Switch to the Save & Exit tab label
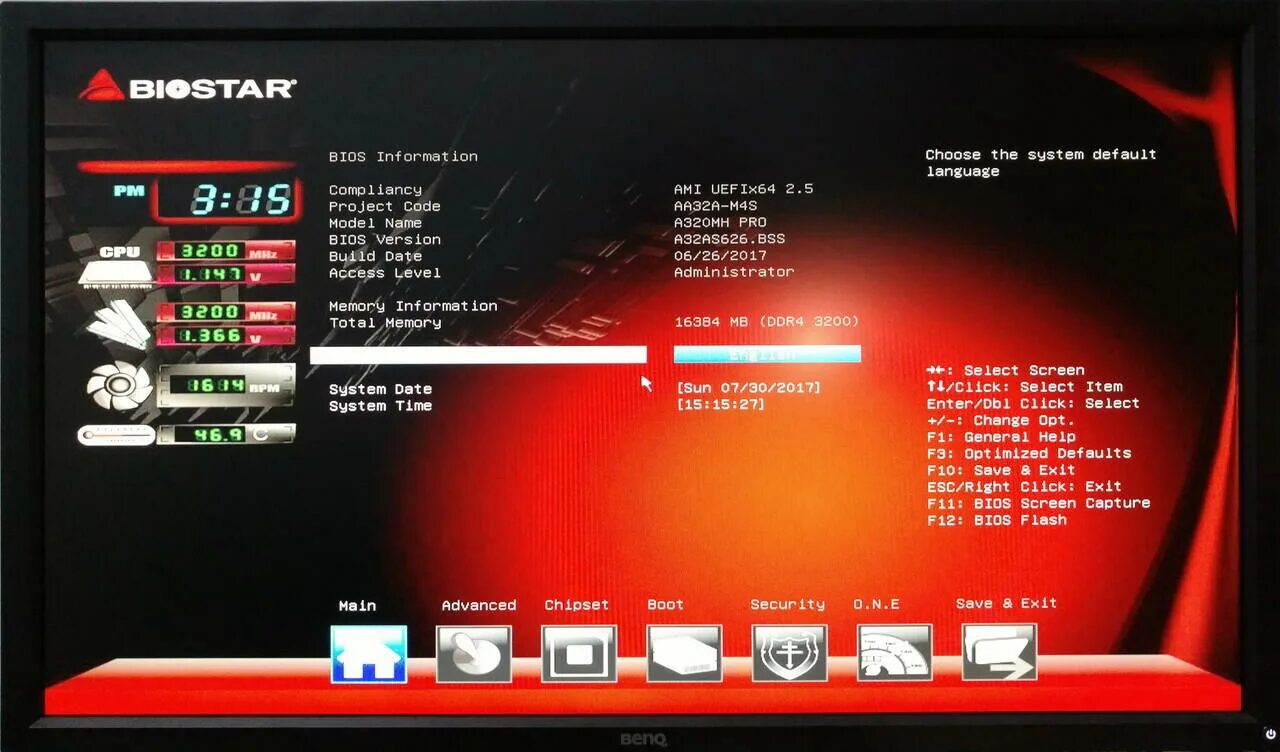 pos(1006,603)
